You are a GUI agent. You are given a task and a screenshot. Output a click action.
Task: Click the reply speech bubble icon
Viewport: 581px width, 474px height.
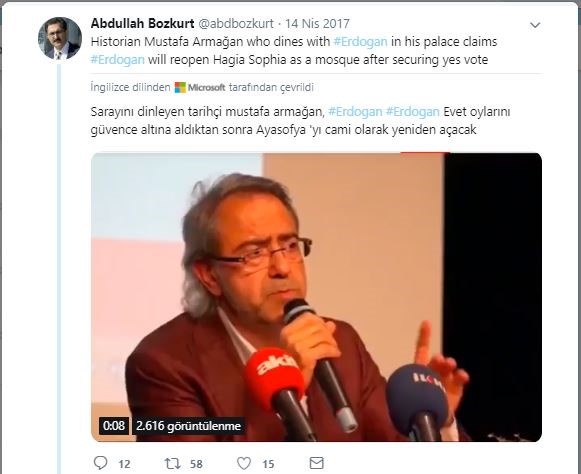pyautogui.click(x=100, y=463)
